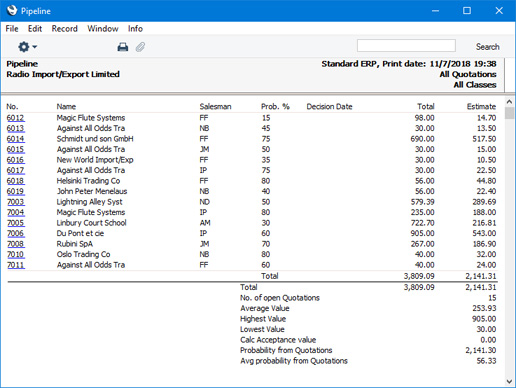Open the File menu
The width and height of the screenshot is (516, 388).
tap(12, 29)
